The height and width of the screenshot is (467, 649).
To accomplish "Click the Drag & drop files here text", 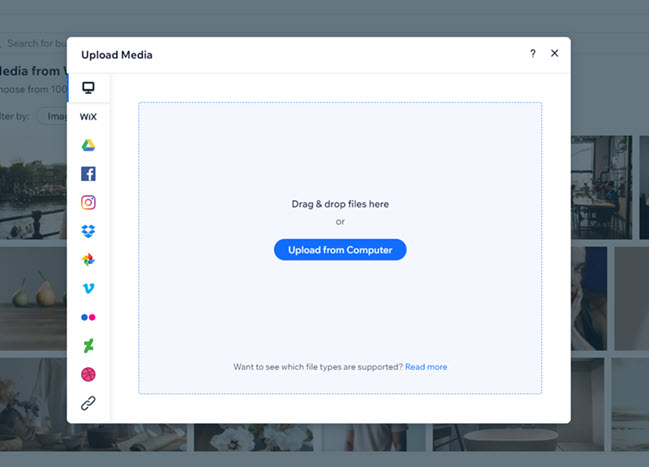I will point(340,204).
